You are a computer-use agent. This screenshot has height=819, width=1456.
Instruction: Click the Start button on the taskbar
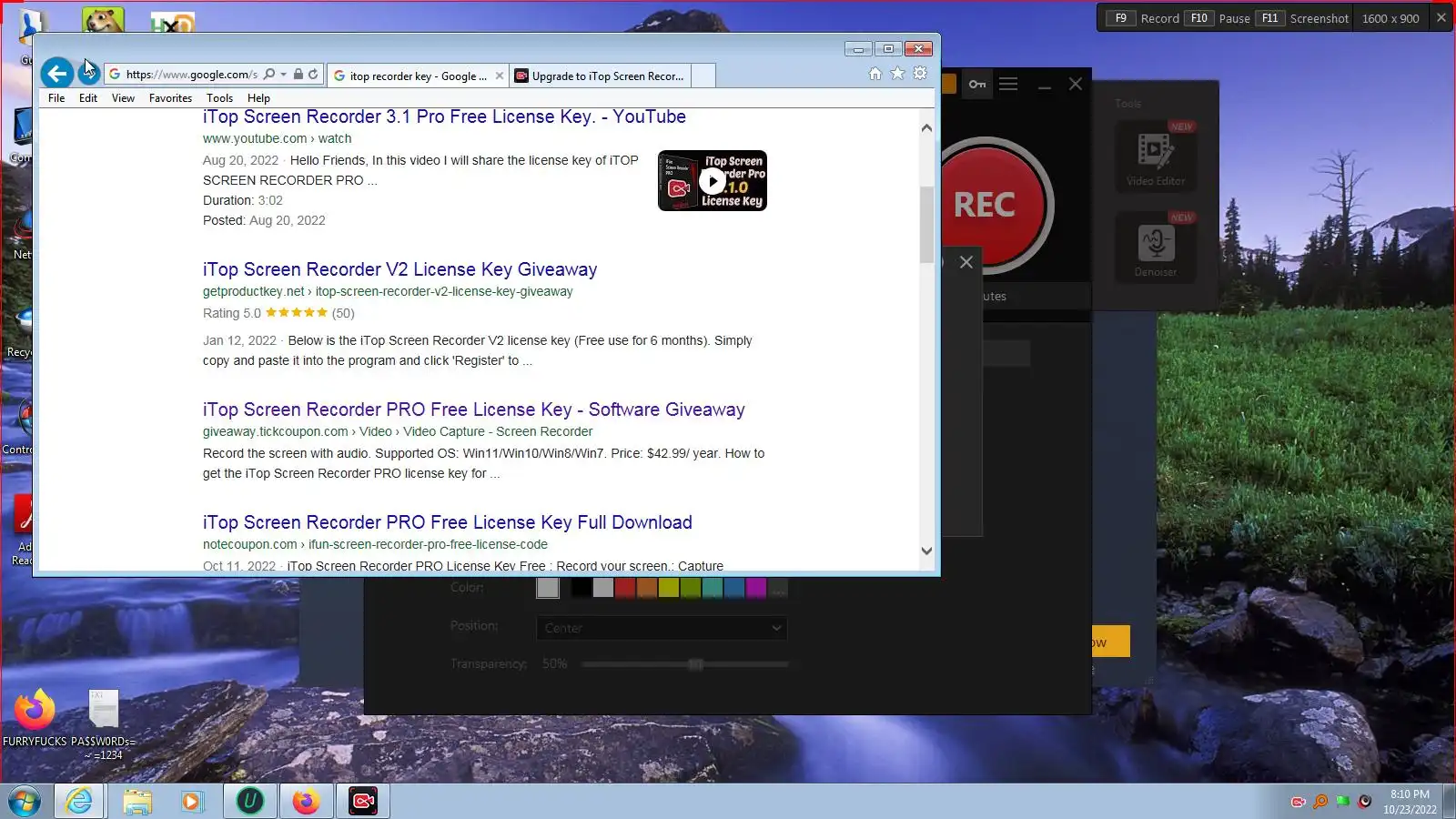point(25,801)
